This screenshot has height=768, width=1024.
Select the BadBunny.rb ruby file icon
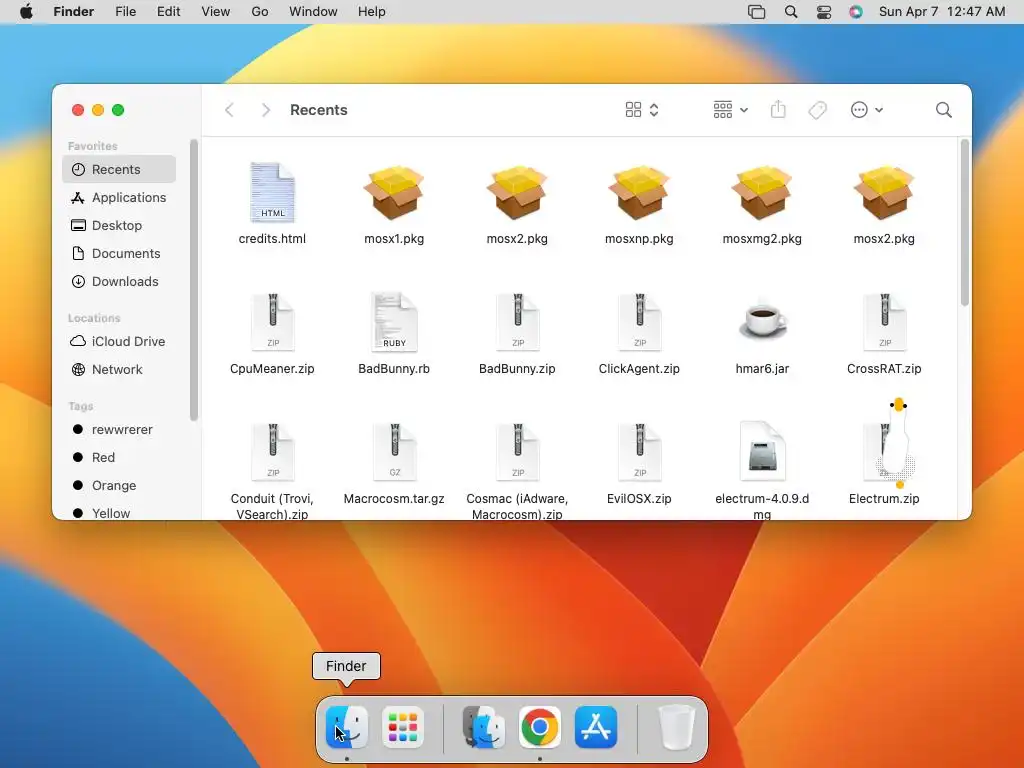click(x=394, y=322)
